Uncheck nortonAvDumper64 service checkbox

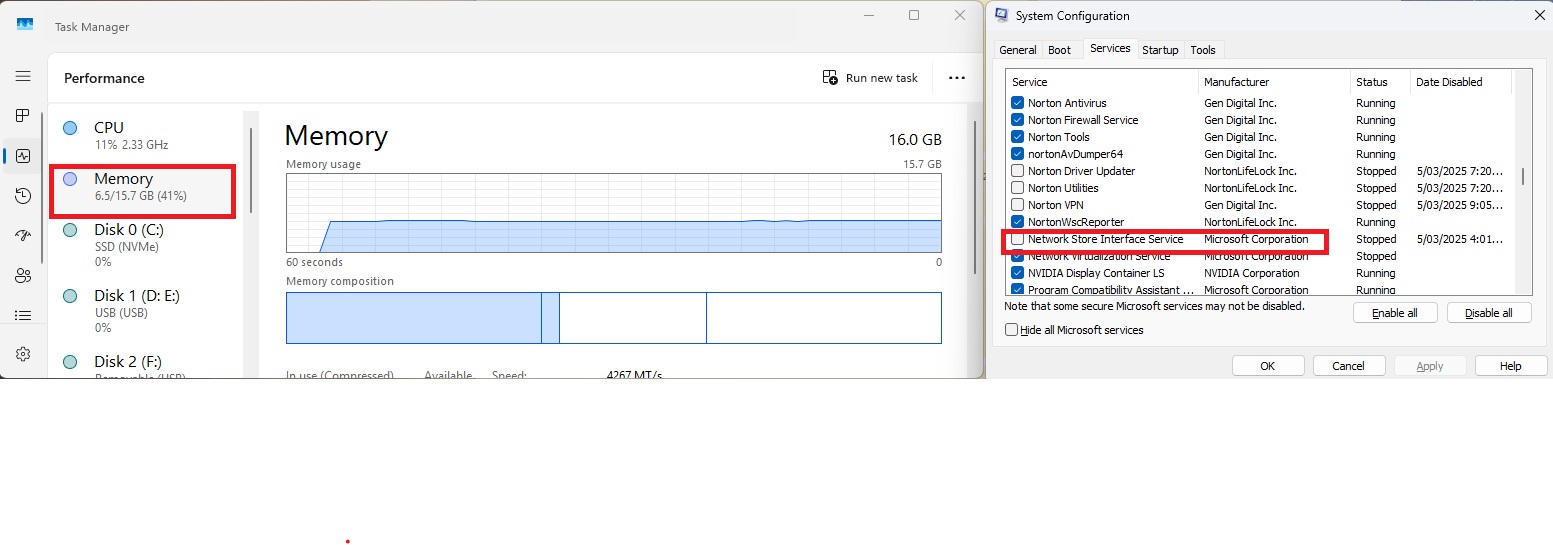[1018, 154]
